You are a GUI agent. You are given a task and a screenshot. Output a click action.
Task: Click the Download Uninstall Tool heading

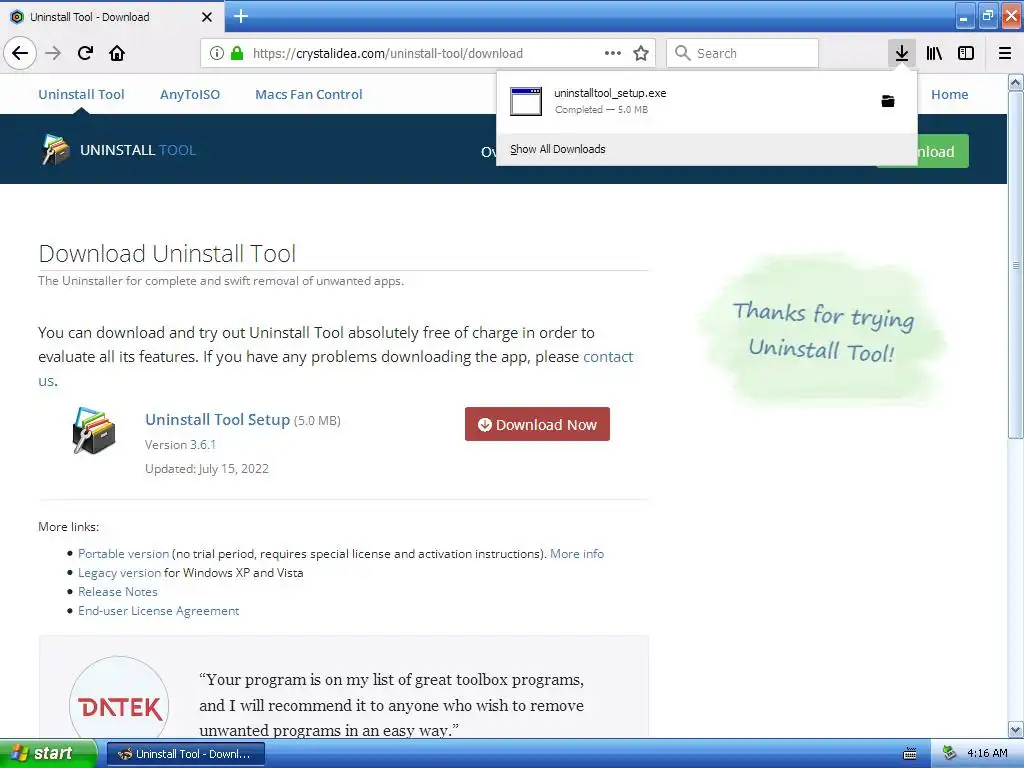(x=167, y=253)
